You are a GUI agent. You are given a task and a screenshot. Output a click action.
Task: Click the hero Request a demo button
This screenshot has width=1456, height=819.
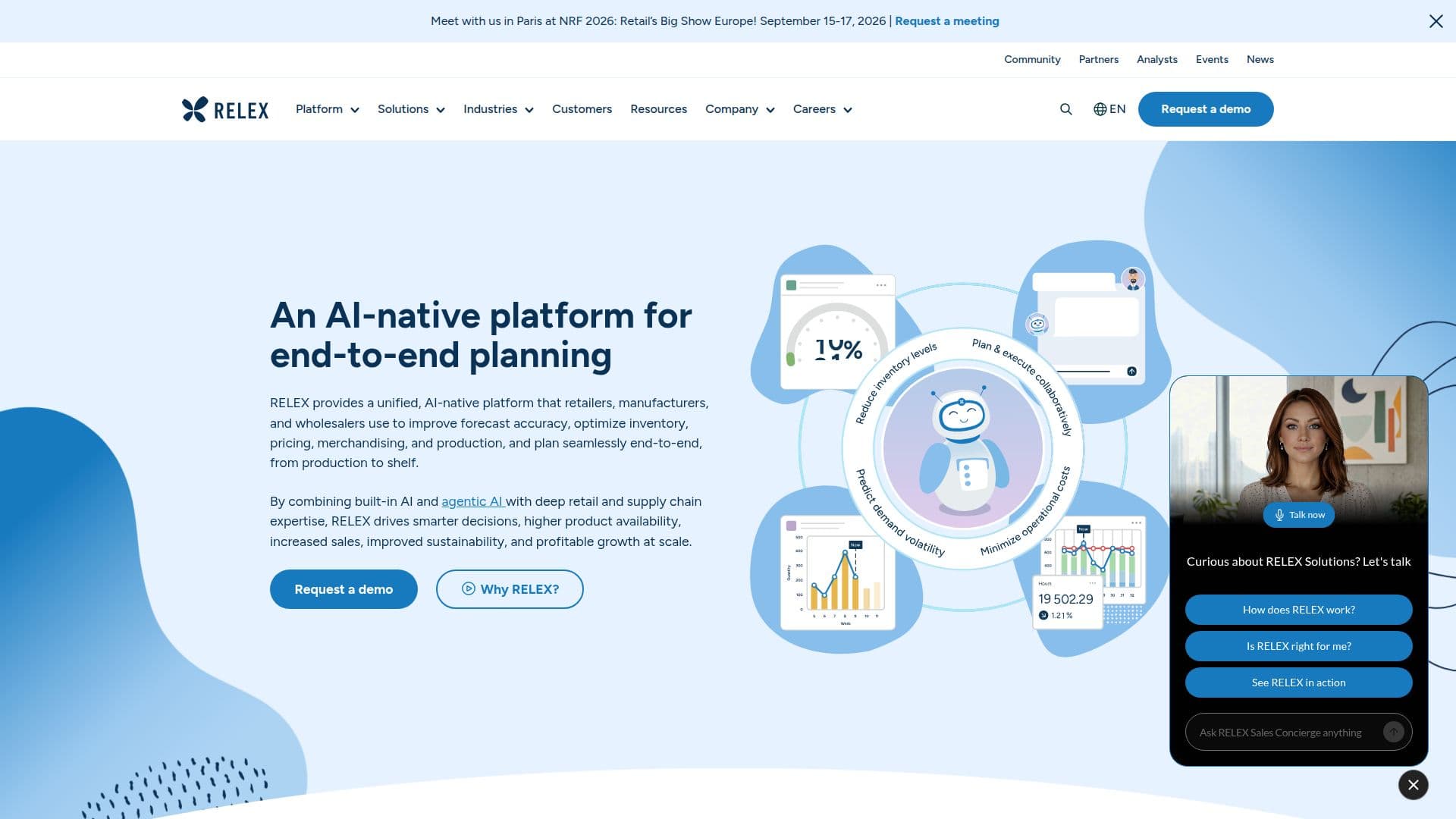pyautogui.click(x=344, y=589)
